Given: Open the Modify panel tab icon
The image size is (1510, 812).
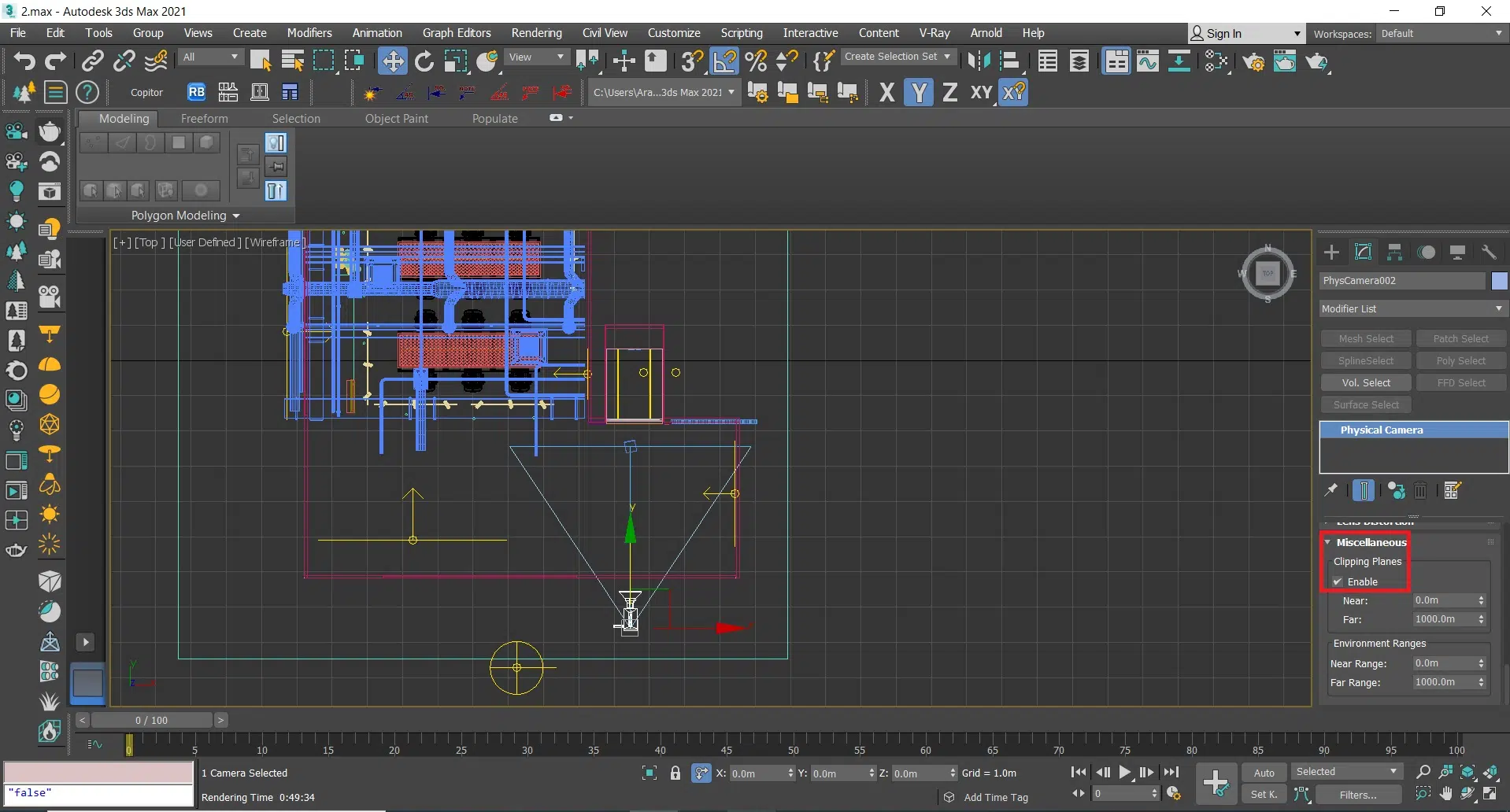Looking at the screenshot, I should [1363, 252].
